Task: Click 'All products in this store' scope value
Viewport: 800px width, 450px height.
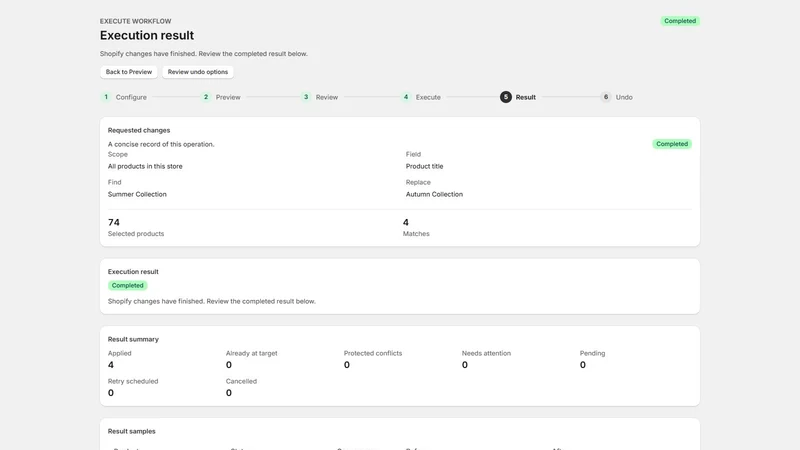Action: [x=145, y=166]
